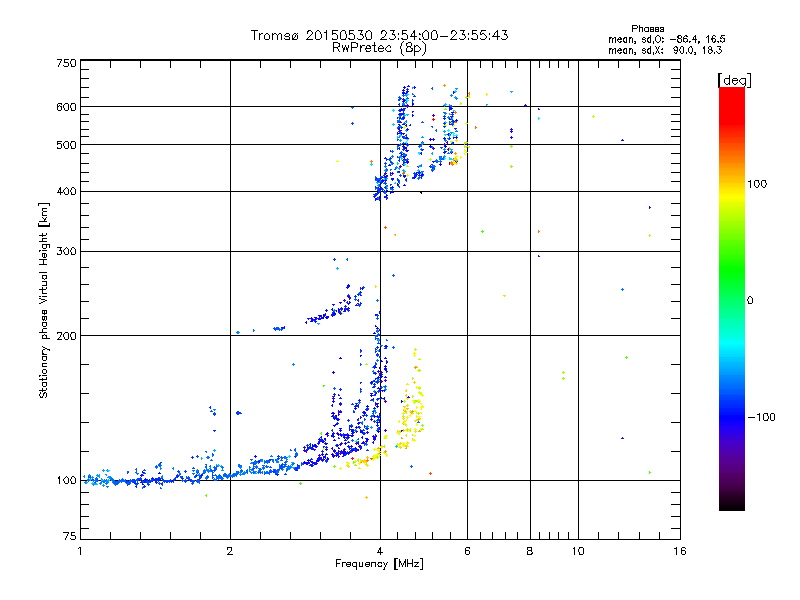The height and width of the screenshot is (600, 800).
Task: Click the x-axis label 'Frequency [MHz]'
Action: pyautogui.click(x=379, y=564)
